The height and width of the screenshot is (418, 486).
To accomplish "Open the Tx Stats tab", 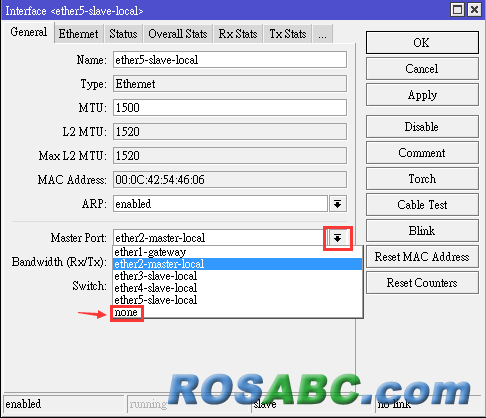I will pos(288,34).
